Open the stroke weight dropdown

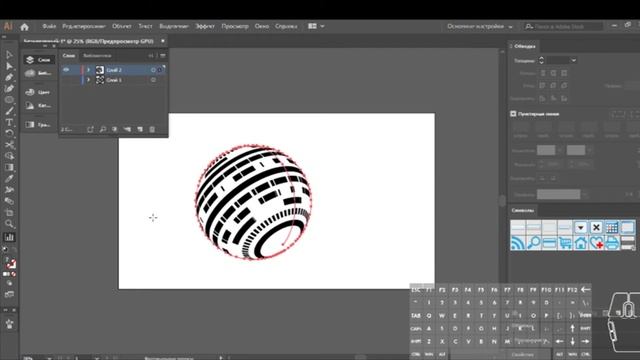[573, 60]
